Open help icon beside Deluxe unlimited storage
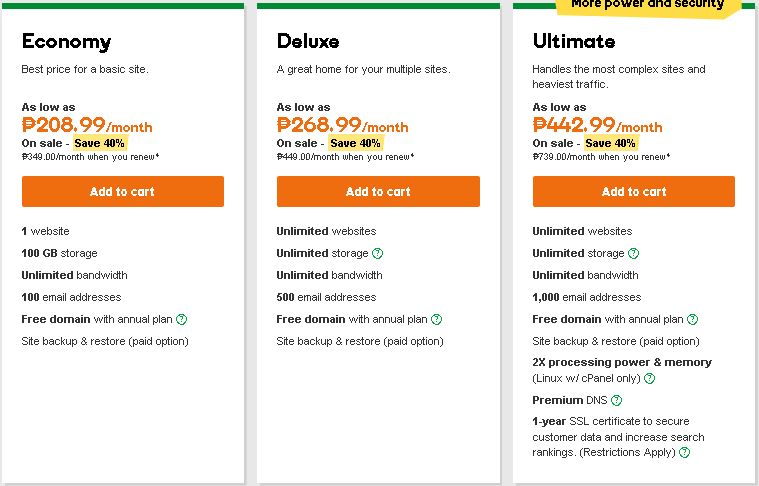 coord(378,253)
